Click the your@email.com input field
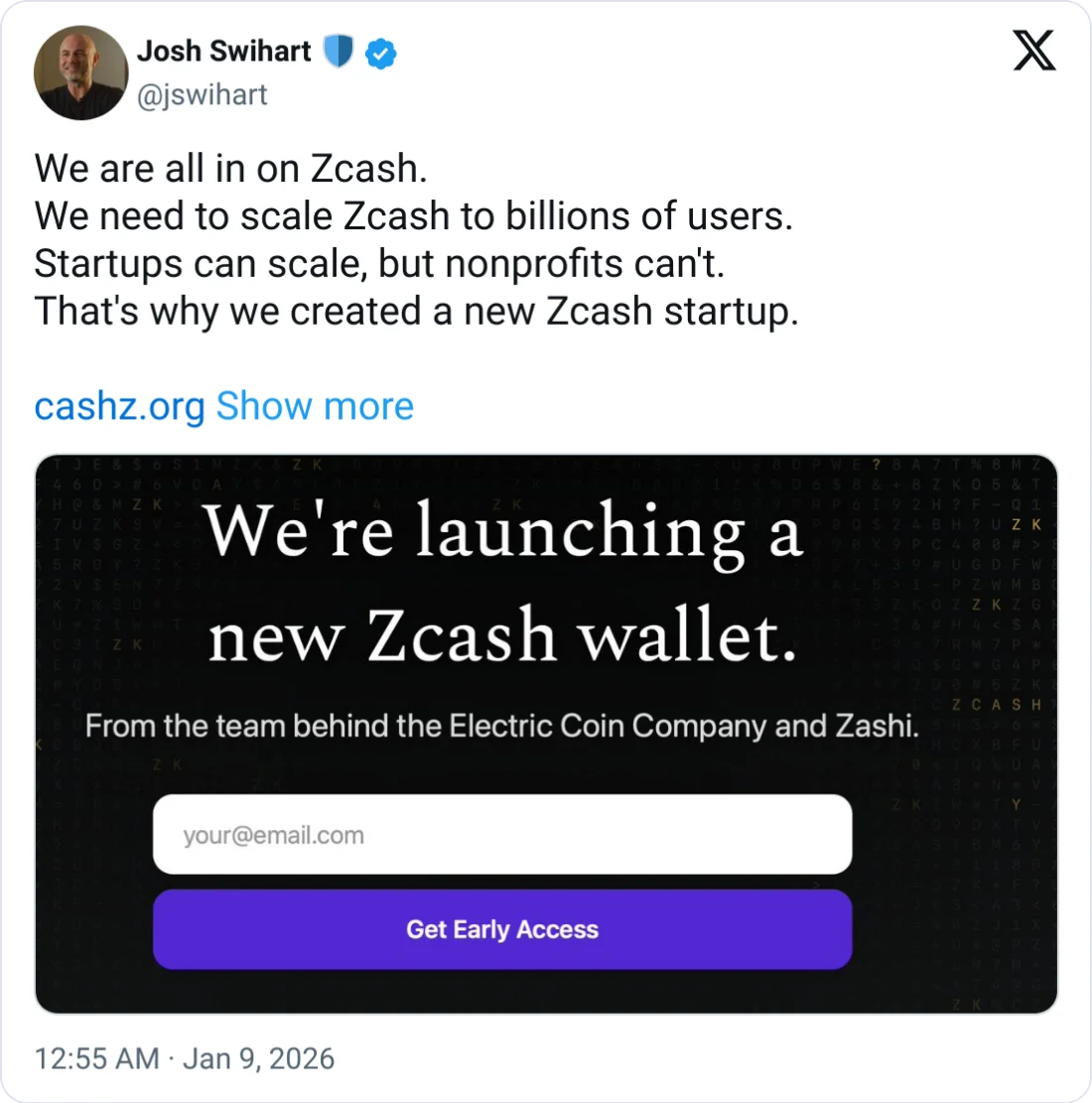Image resolution: width=1092 pixels, height=1103 pixels. click(502, 834)
